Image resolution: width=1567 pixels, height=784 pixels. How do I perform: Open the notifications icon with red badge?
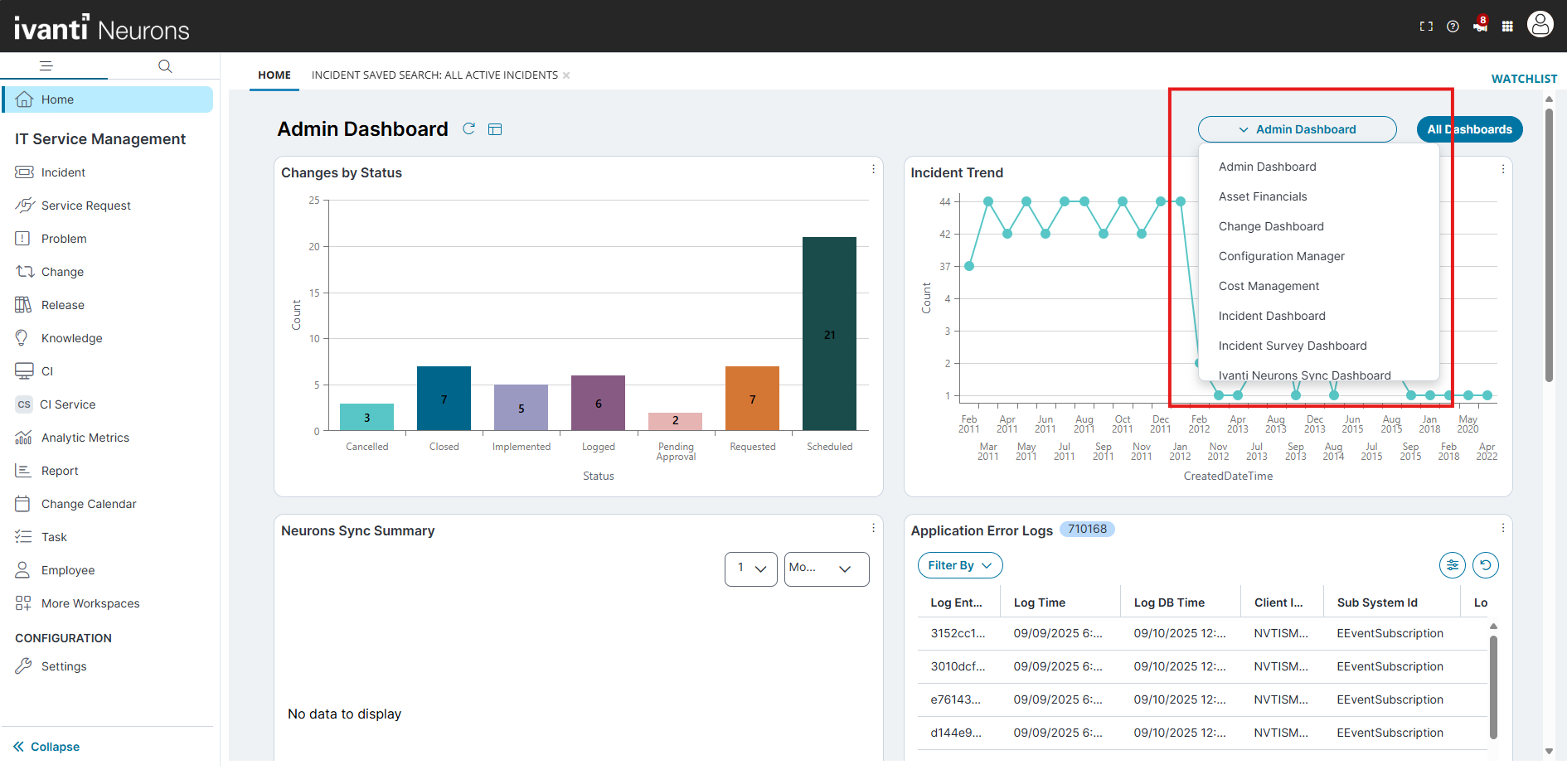[1480, 26]
